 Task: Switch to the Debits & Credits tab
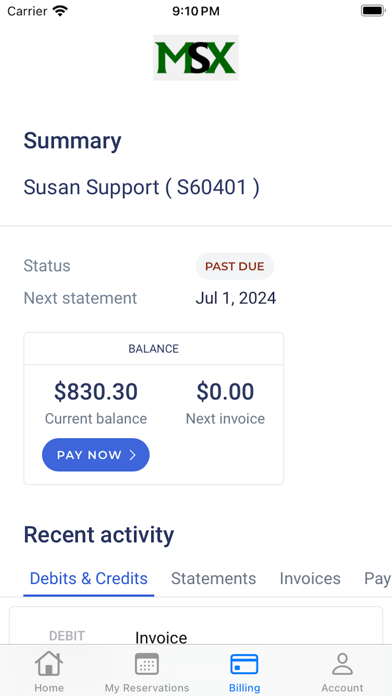pos(88,578)
